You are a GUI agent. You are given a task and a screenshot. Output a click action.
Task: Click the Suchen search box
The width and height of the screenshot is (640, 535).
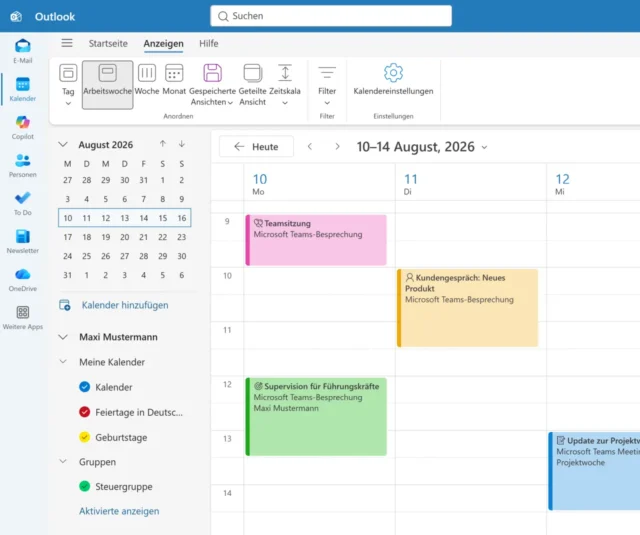331,16
